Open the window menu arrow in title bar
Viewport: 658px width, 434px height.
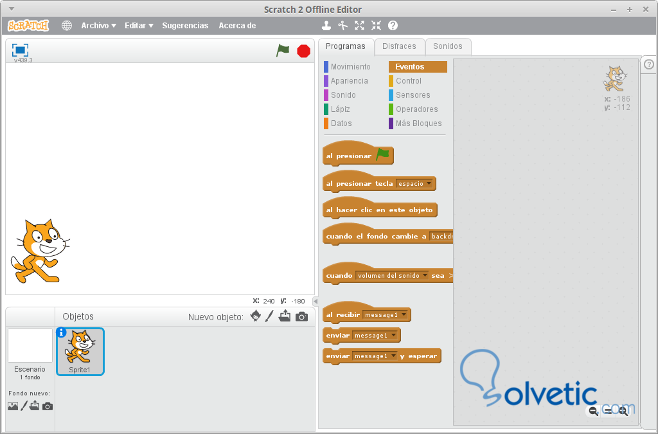[x=11, y=9]
